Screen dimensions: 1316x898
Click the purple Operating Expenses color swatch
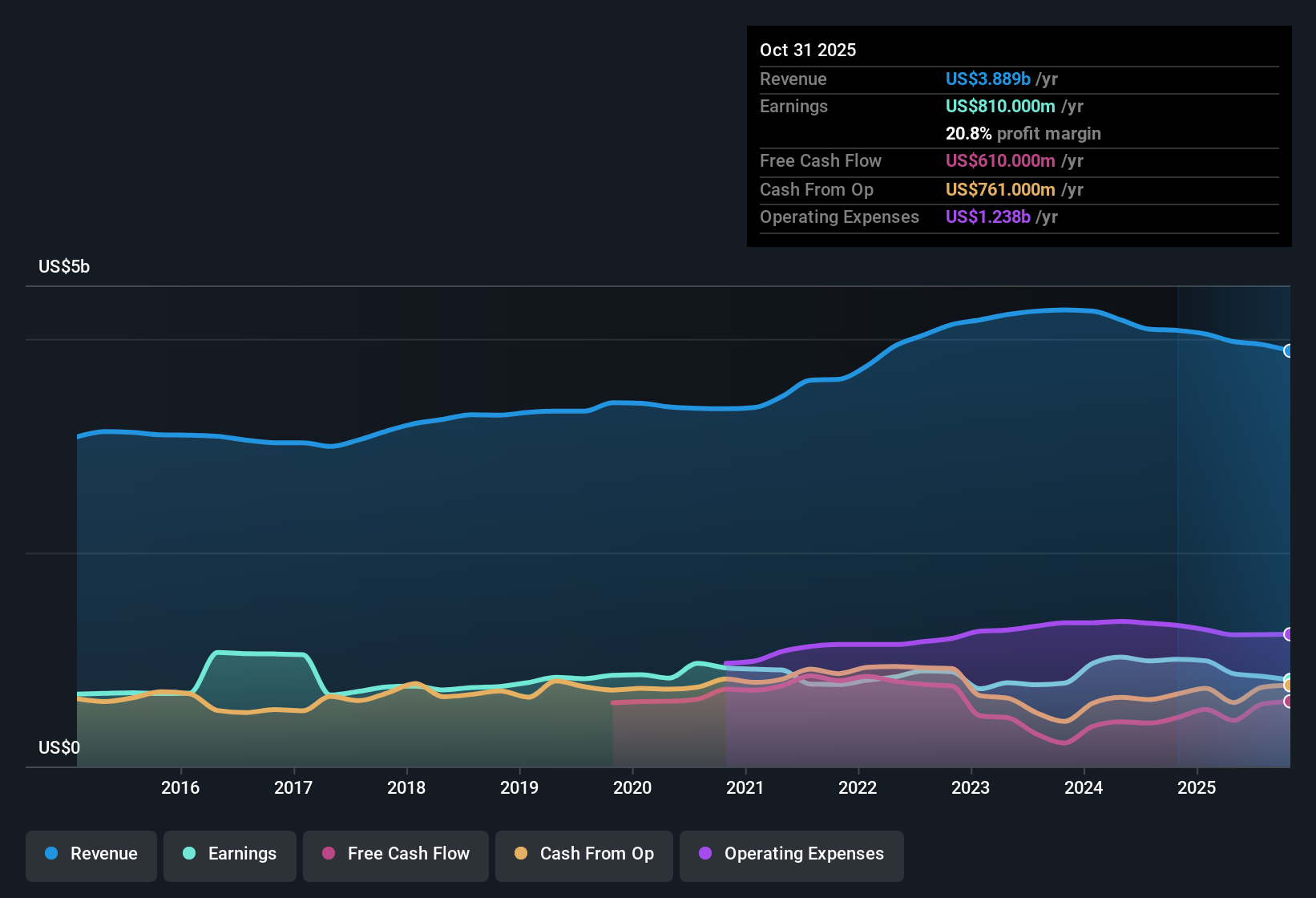[x=704, y=854]
